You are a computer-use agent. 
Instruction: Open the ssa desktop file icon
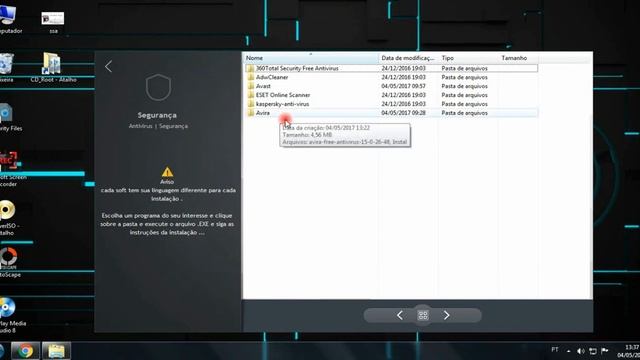point(53,22)
